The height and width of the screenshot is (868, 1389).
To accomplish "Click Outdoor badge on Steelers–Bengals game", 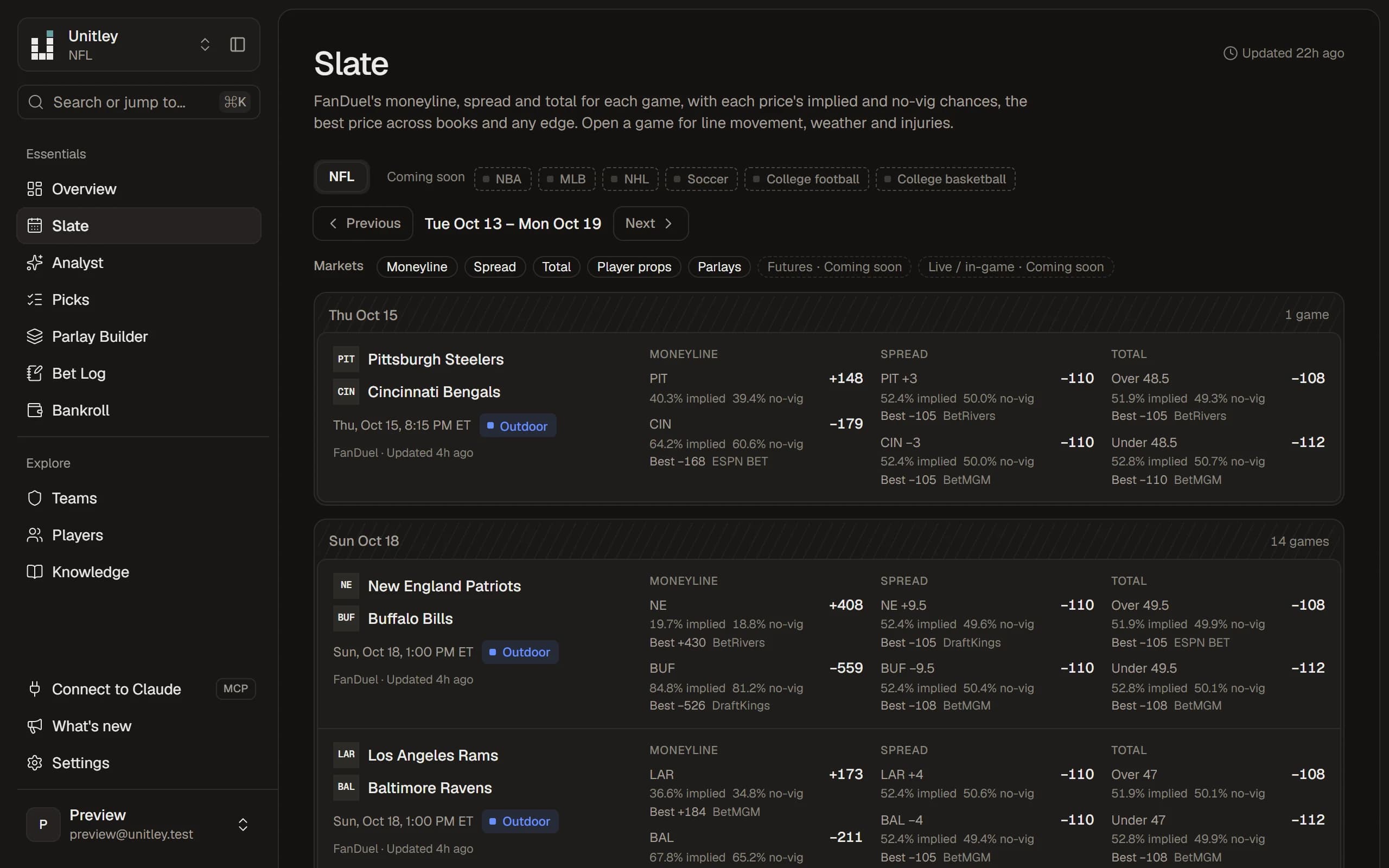I will [518, 426].
